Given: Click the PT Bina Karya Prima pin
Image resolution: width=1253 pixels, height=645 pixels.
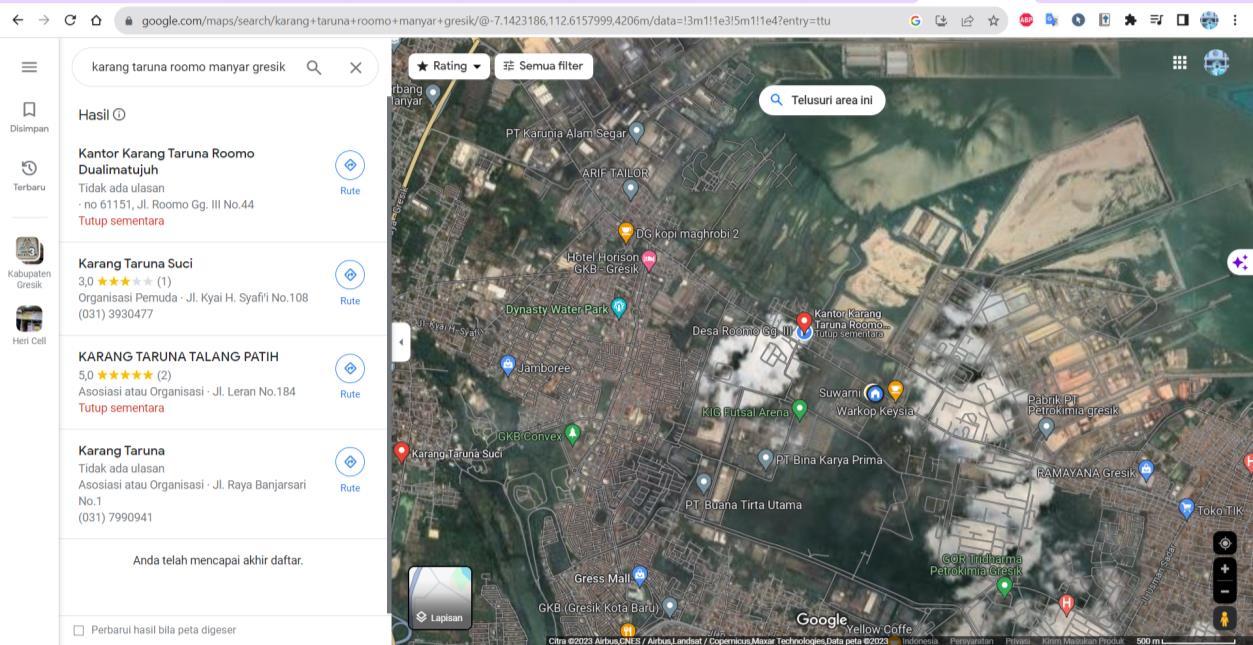Looking at the screenshot, I should [767, 460].
